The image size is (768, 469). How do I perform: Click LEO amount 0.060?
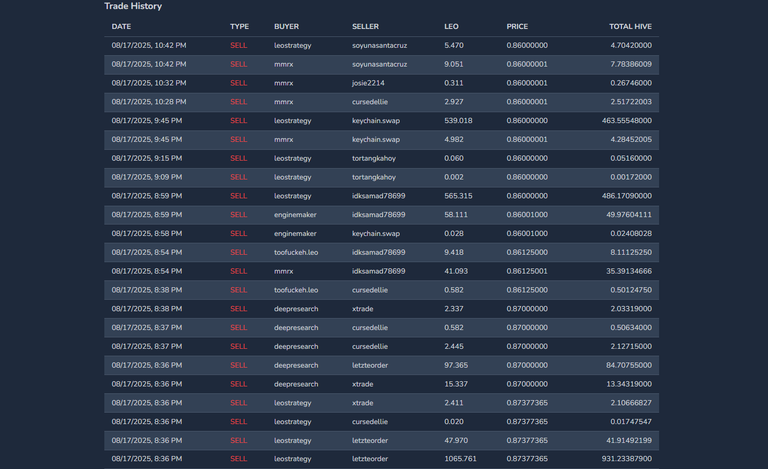(x=454, y=158)
